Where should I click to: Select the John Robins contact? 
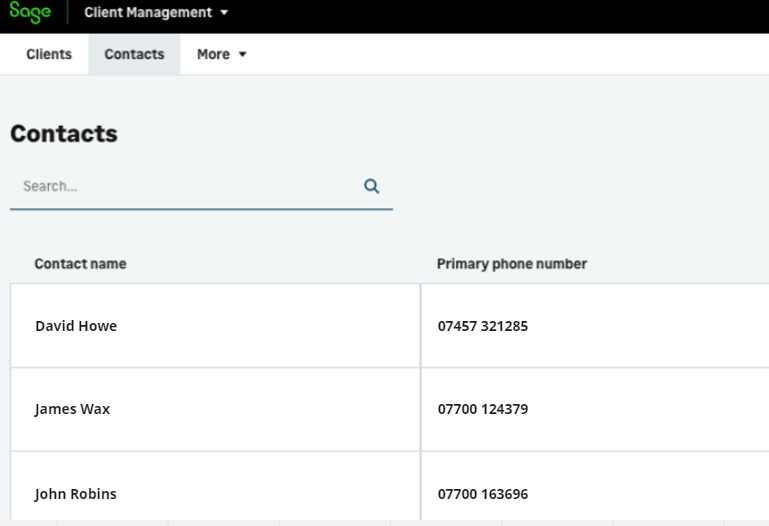76,494
